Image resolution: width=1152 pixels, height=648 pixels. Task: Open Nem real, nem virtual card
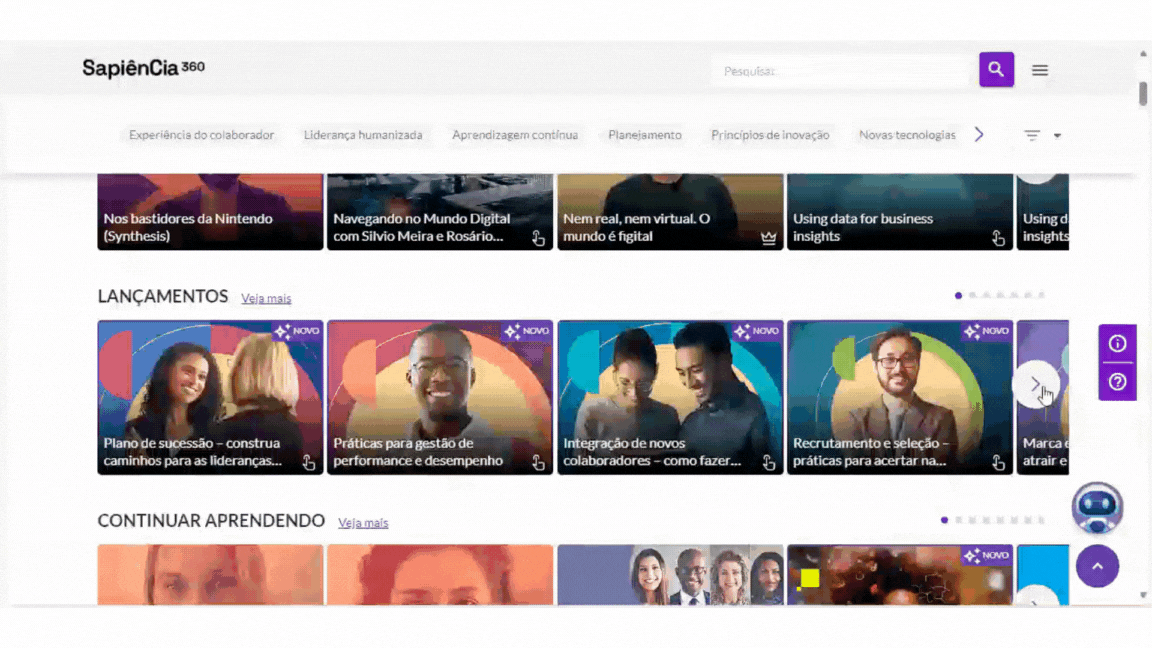670,212
